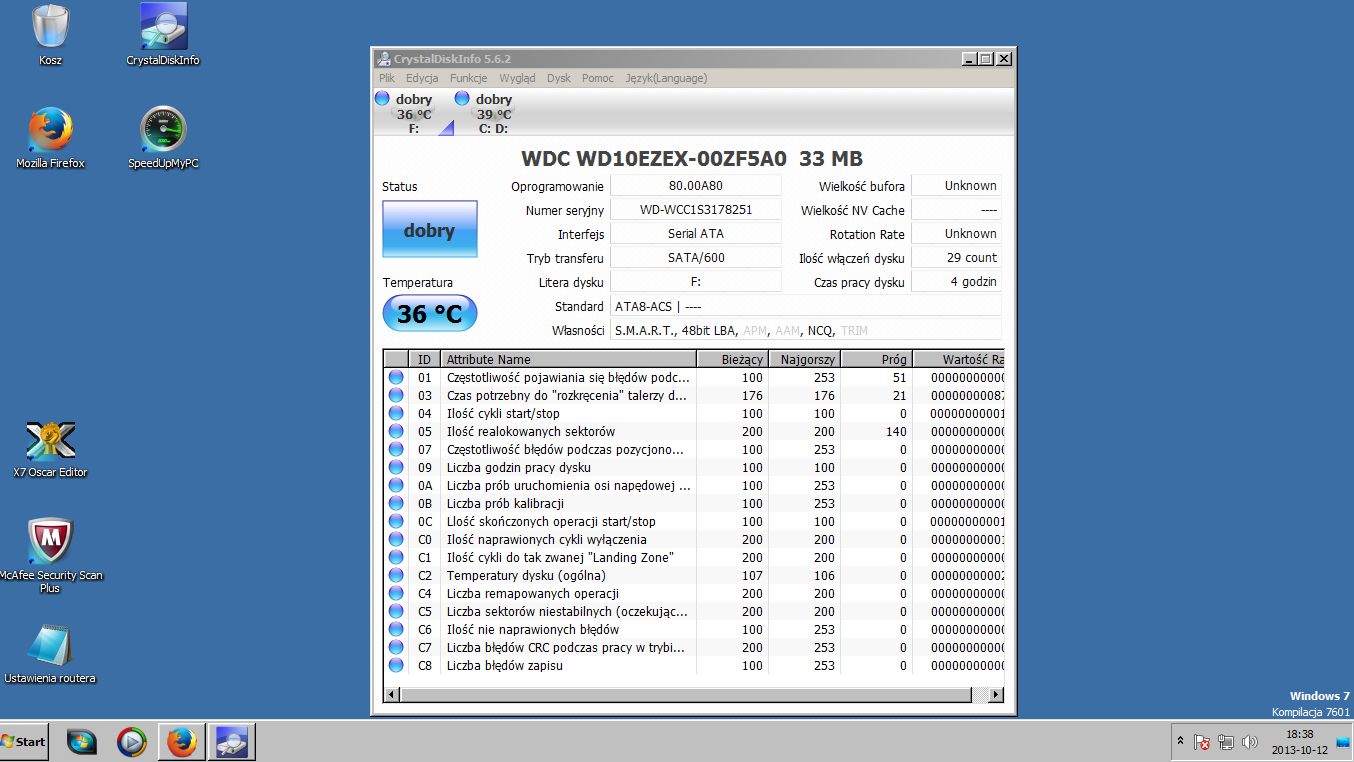Image resolution: width=1354 pixels, height=762 pixels.
Task: Click the Oprogramowanie field showing 80.00A80
Action: [x=696, y=186]
